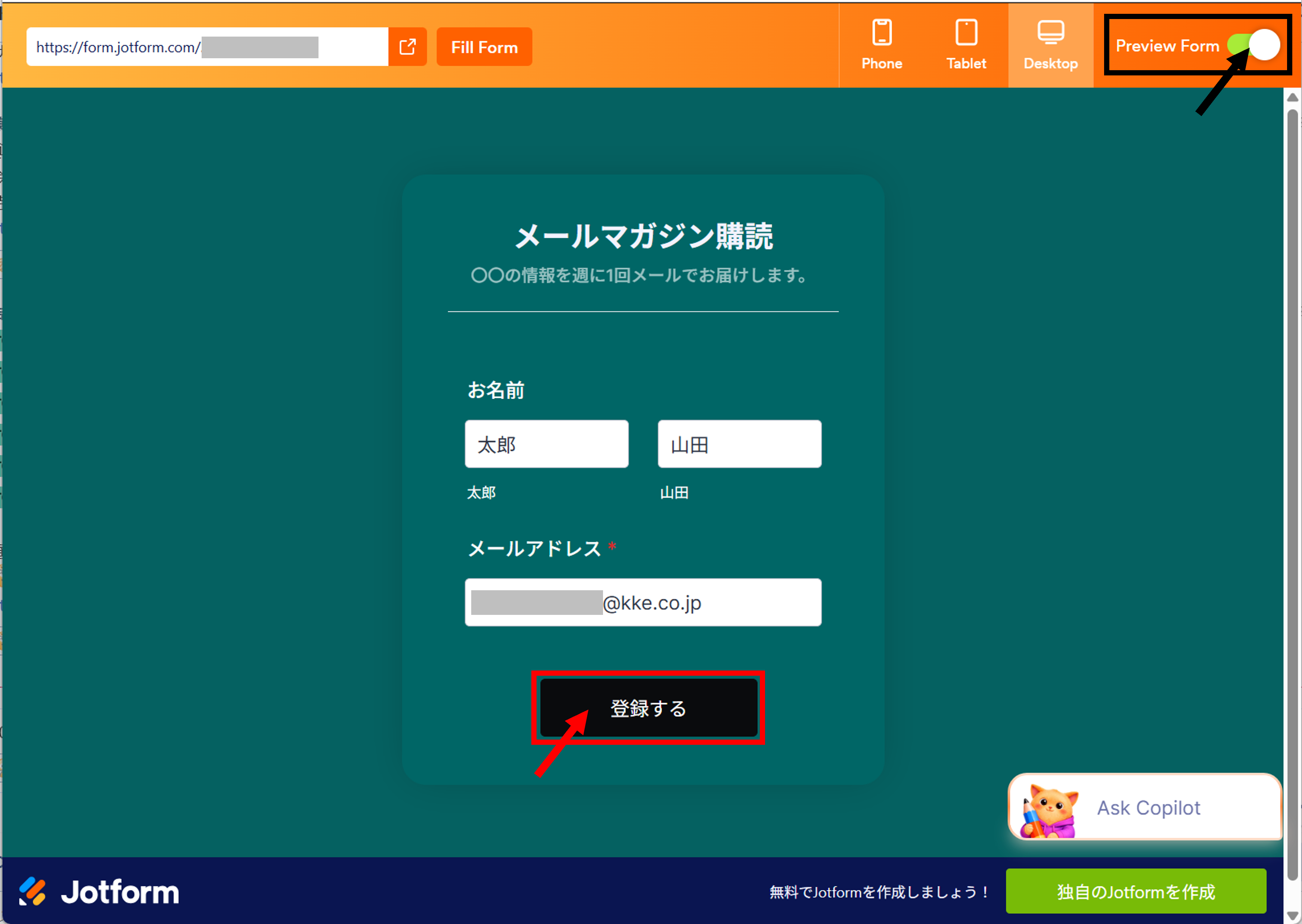Click the Jotform wordmark text in footer

[119, 892]
